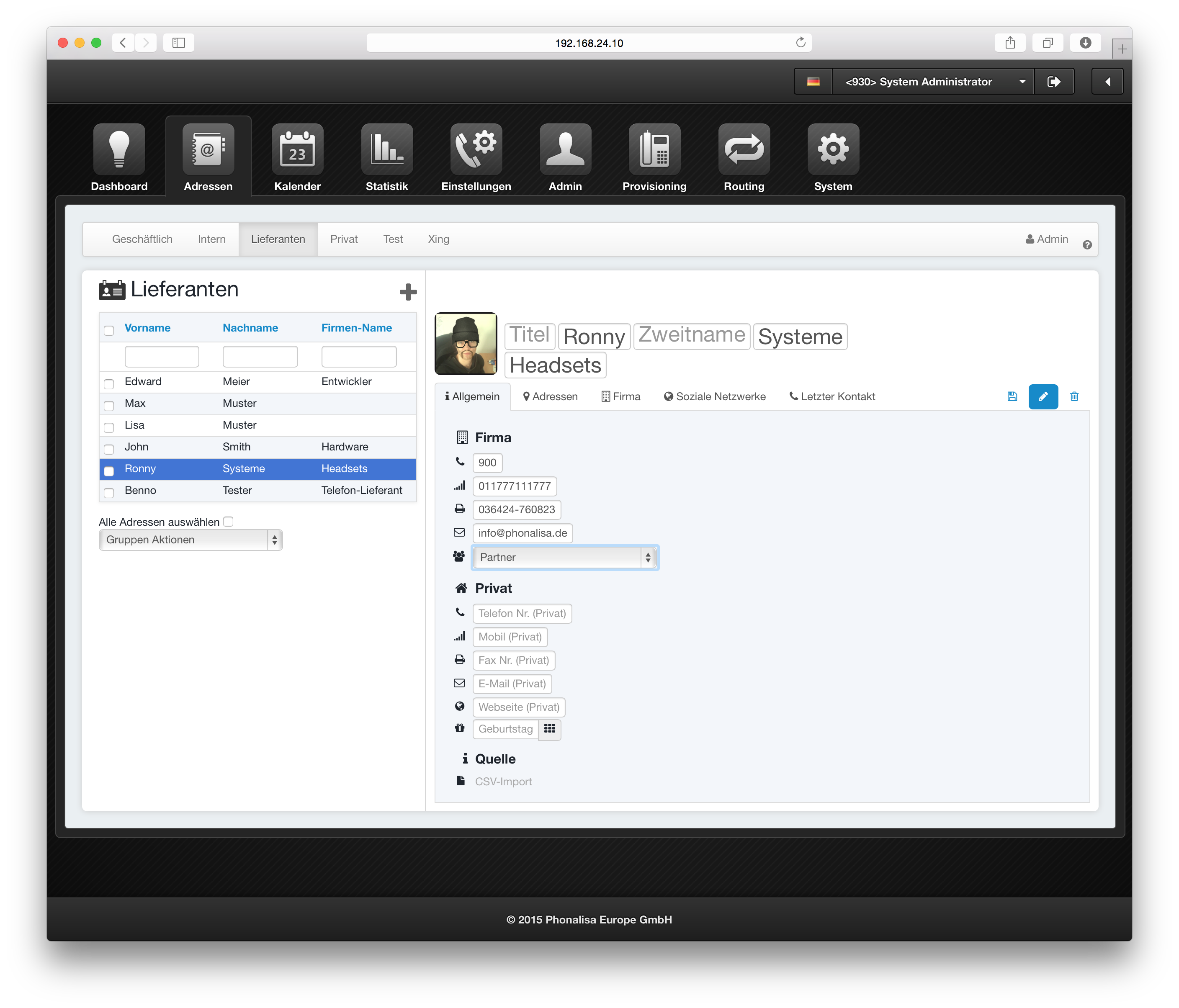Sort by the Nachname column header

point(250,328)
